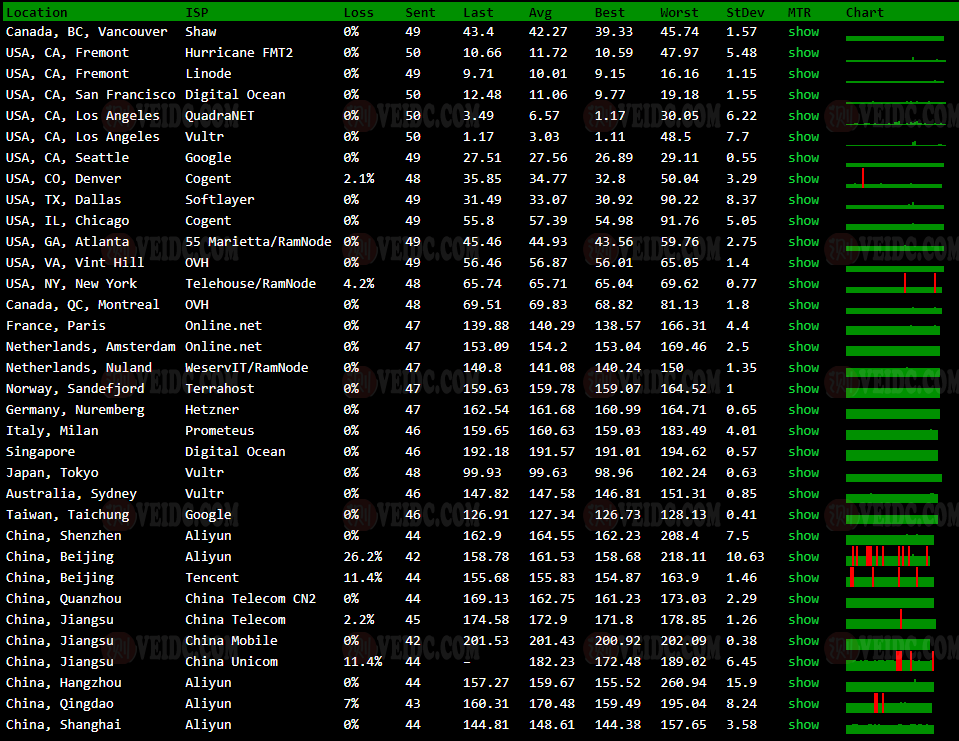Image resolution: width=959 pixels, height=741 pixels.
Task: Show MTR for Paris Online.net
Action: coord(803,326)
